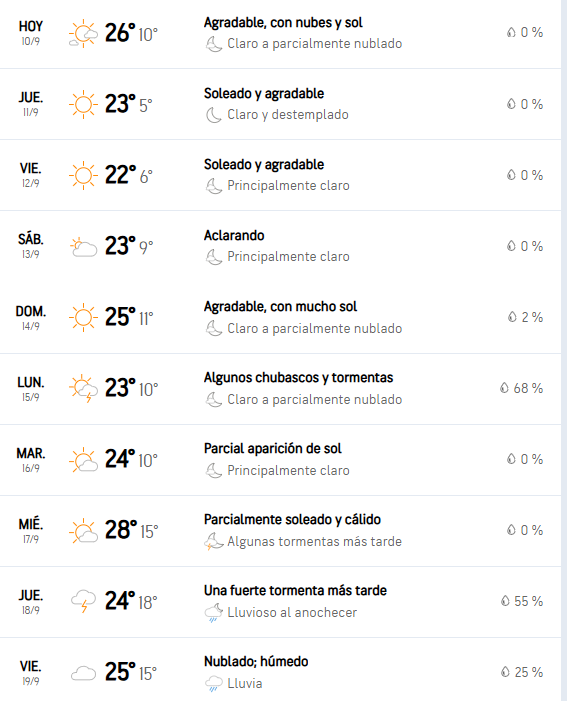567x701 pixels.
Task: Click the raindrop icon next to 68 %
Action: pos(504,388)
